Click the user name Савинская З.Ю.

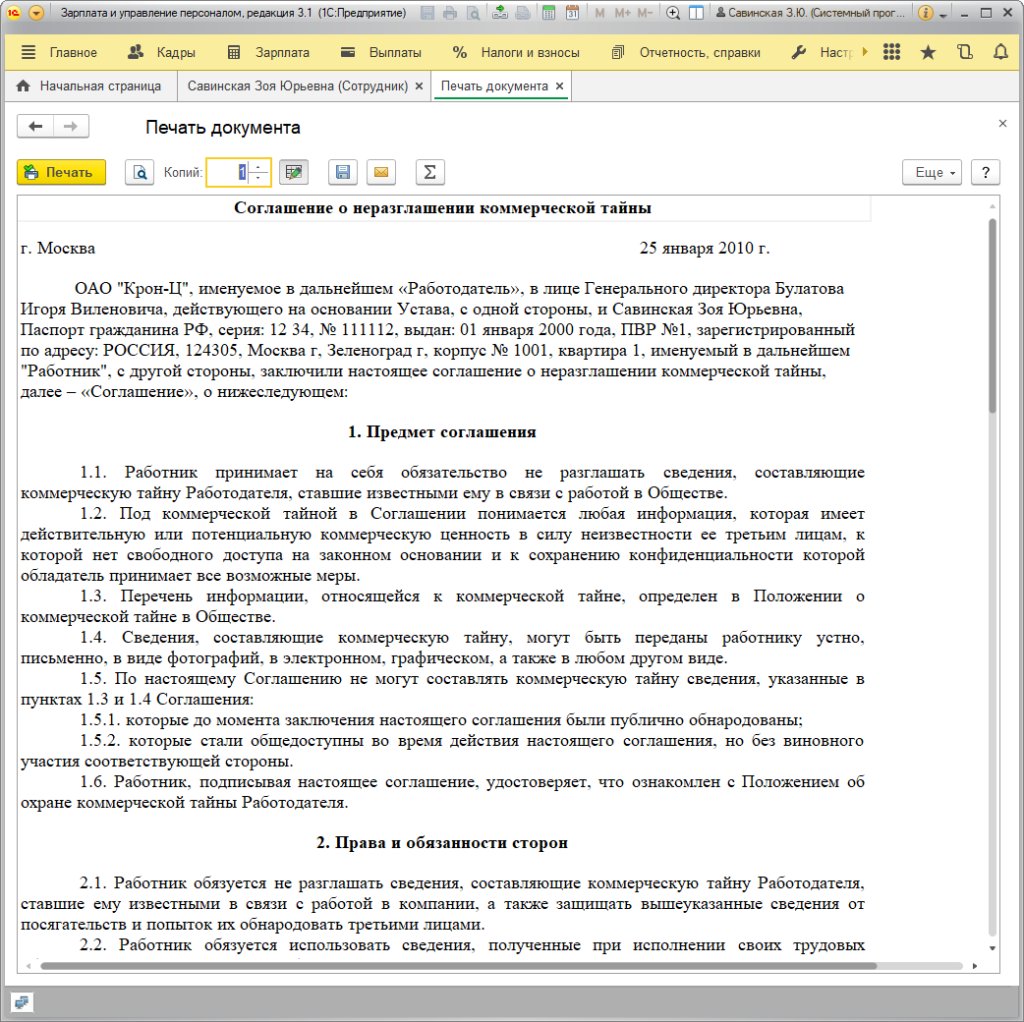(810, 13)
